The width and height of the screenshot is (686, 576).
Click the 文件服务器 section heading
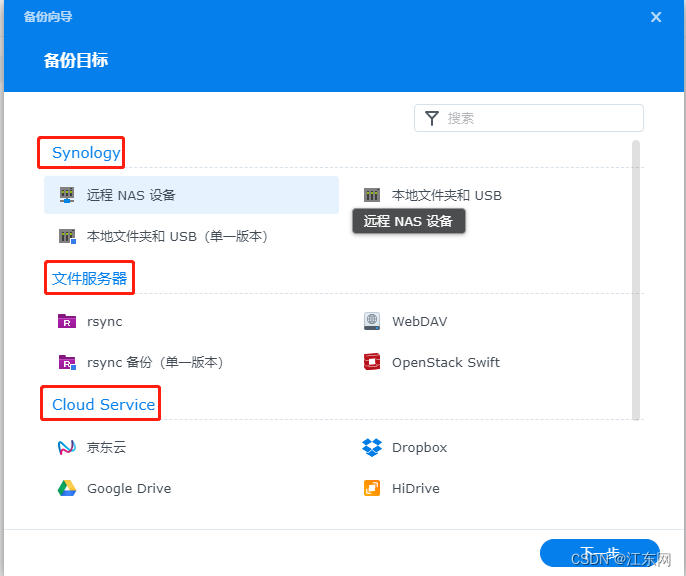point(89,278)
